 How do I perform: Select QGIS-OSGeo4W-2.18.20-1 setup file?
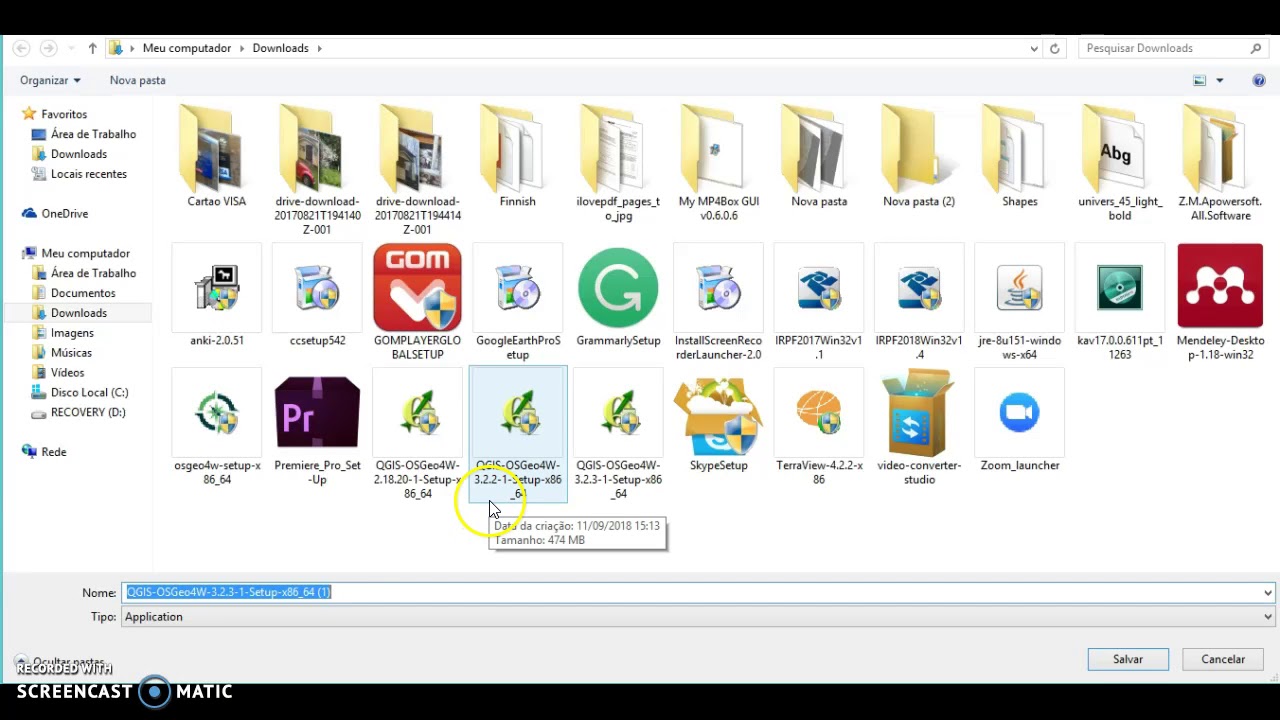(x=417, y=435)
